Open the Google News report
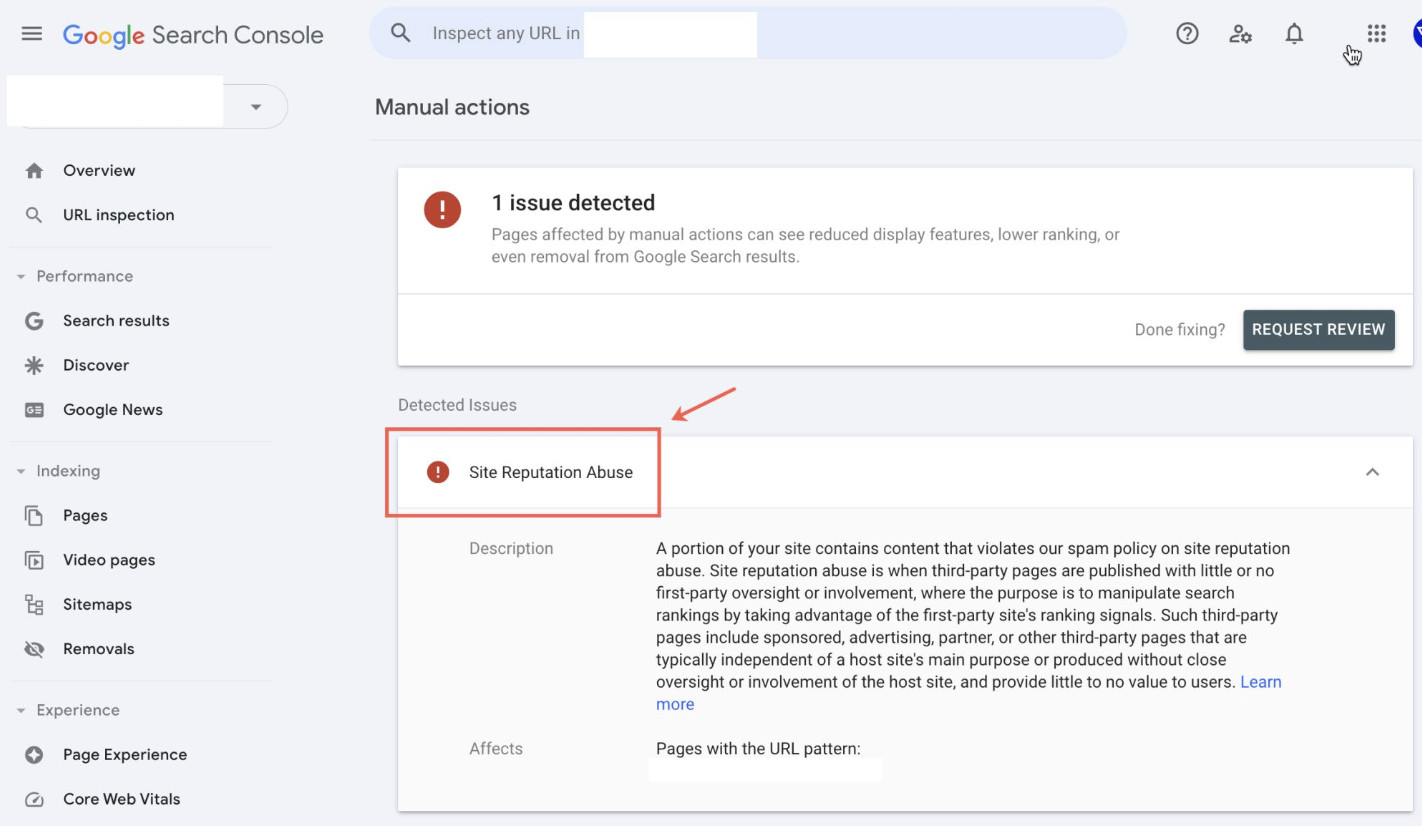Viewport: 1422px width, 826px height. tap(112, 409)
